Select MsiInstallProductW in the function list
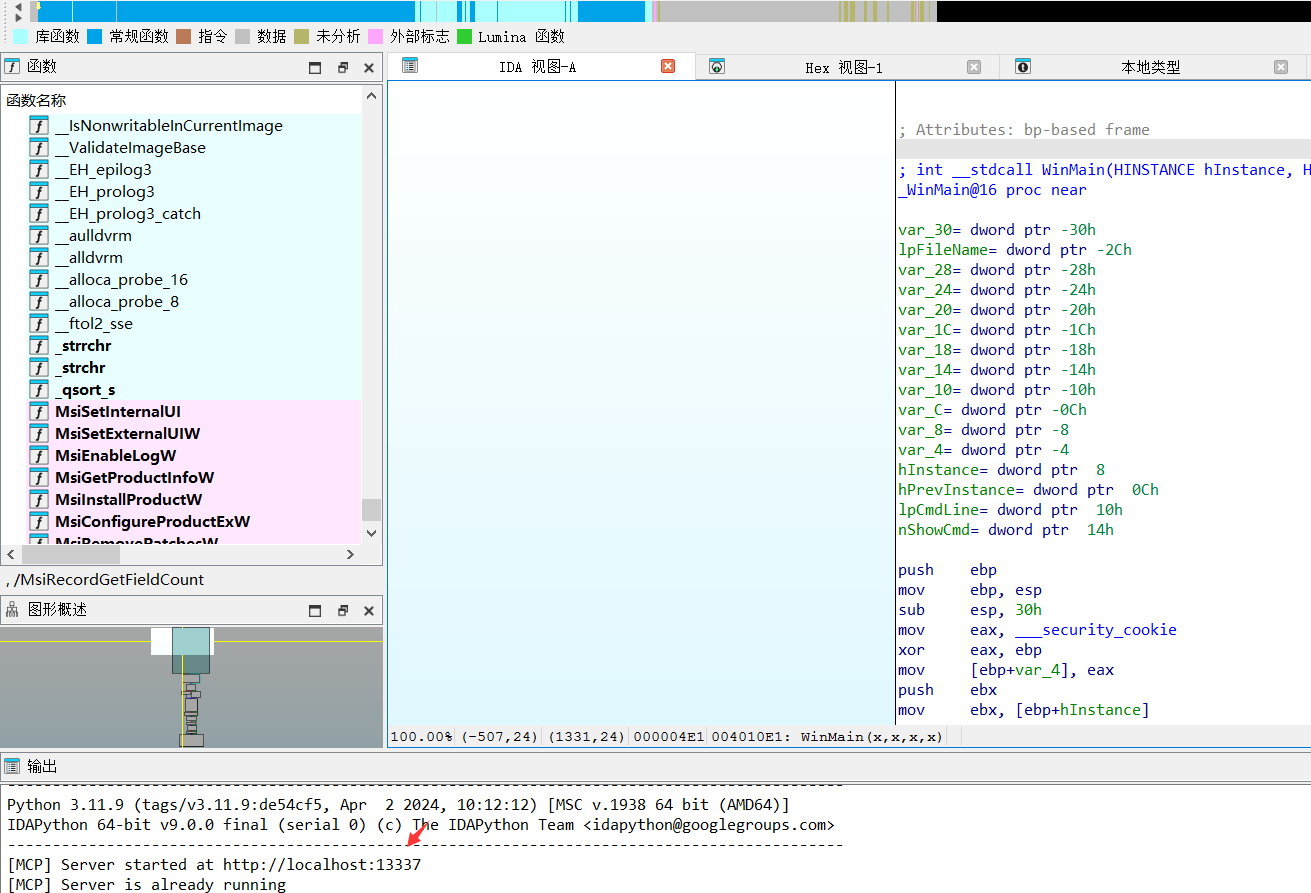The image size is (1311, 893). coord(128,500)
